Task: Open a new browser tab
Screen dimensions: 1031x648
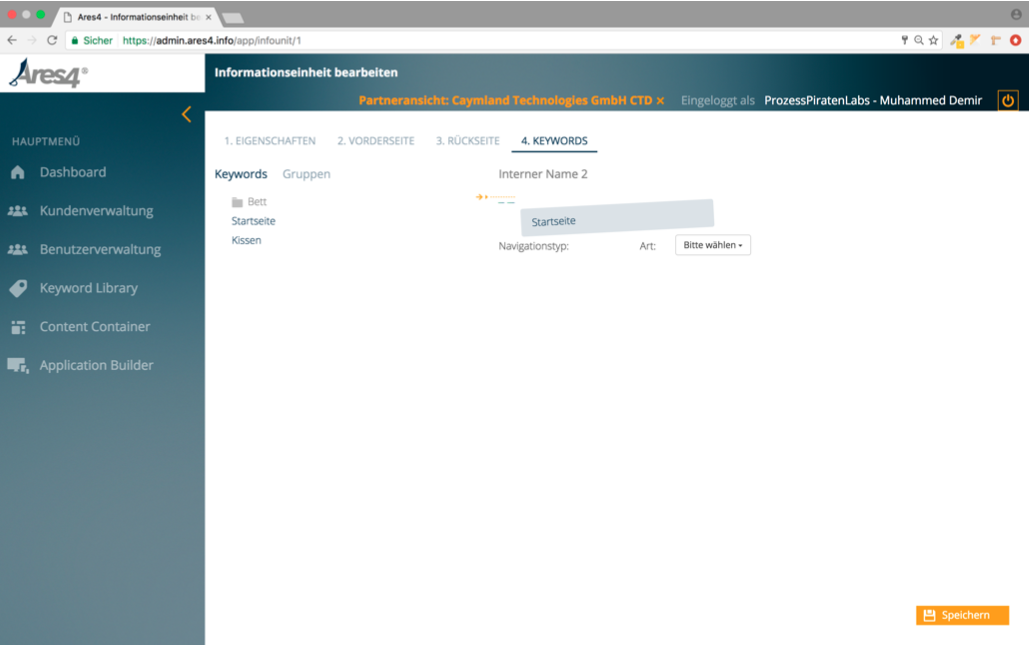Action: tap(233, 18)
